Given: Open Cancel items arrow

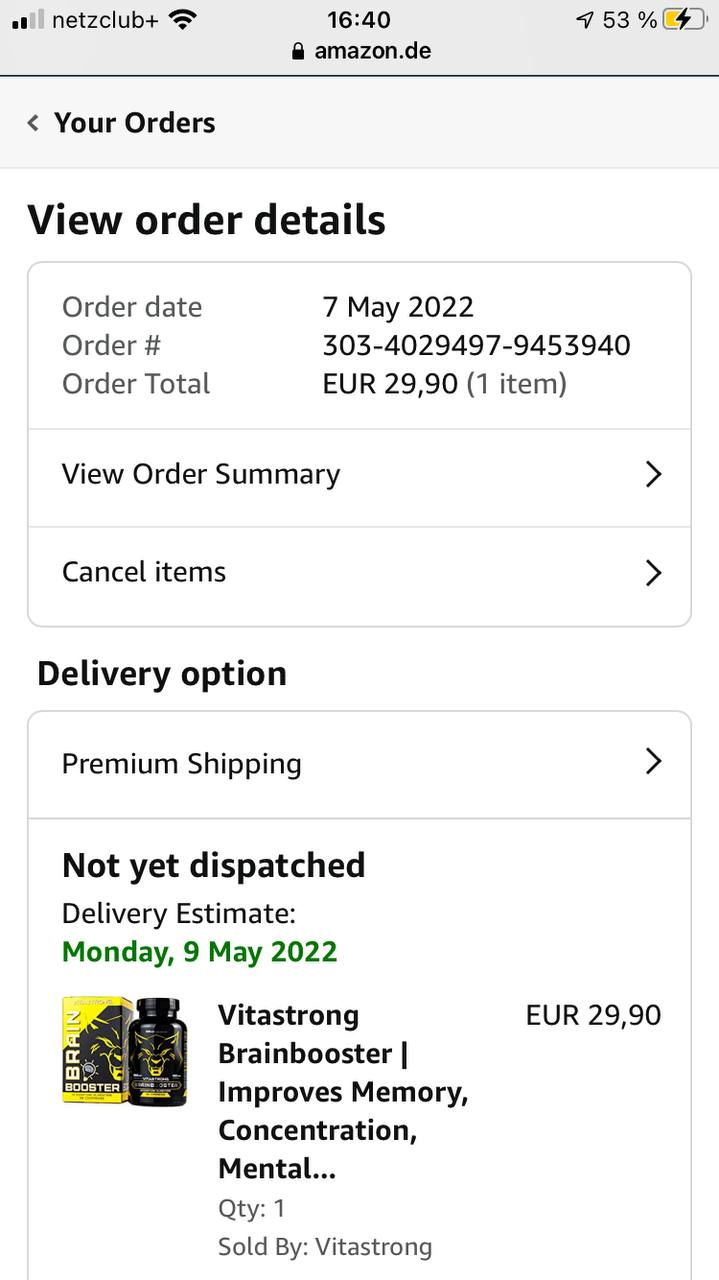Looking at the screenshot, I should click(653, 573).
